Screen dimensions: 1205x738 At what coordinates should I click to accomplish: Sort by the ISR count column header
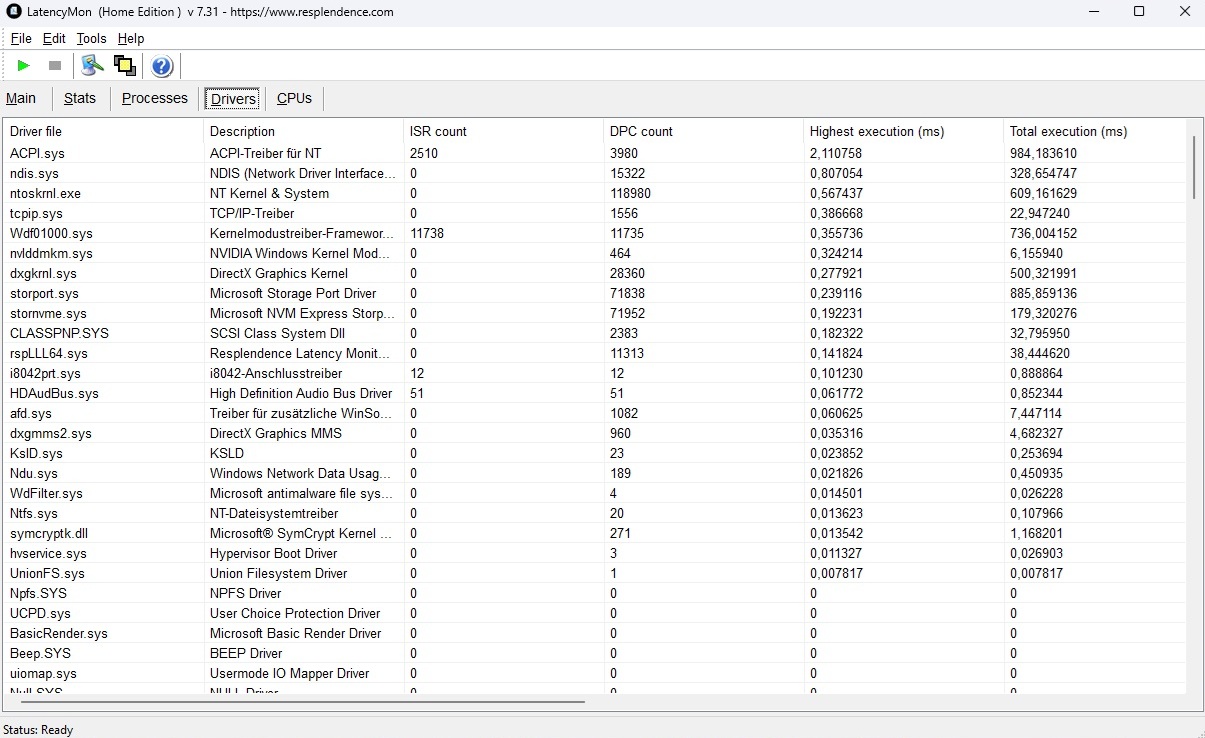pos(438,131)
